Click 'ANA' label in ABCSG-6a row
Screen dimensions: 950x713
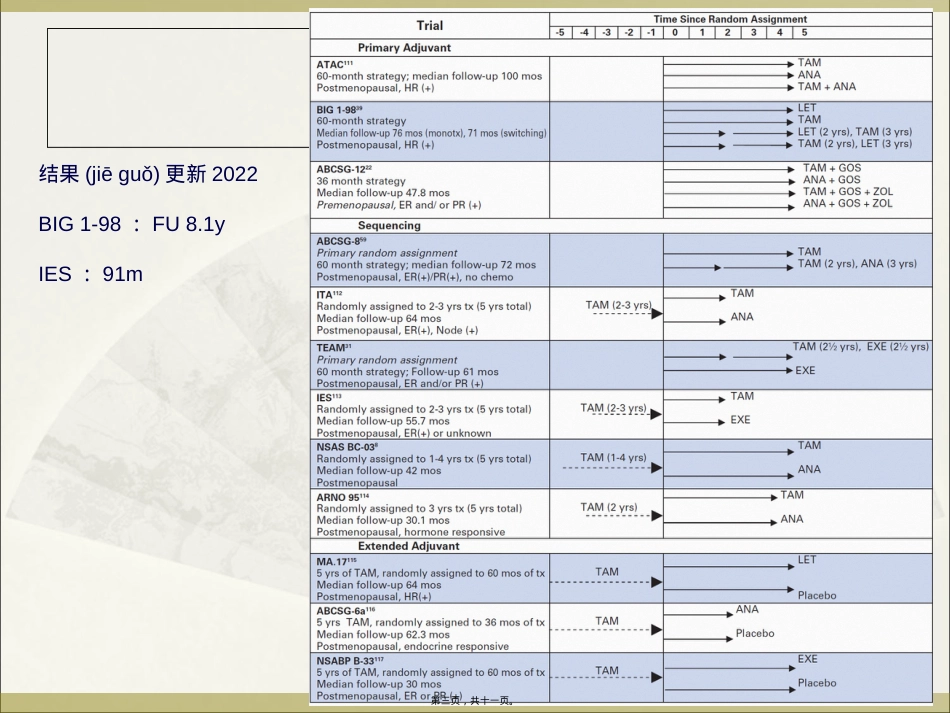pyautogui.click(x=747, y=609)
